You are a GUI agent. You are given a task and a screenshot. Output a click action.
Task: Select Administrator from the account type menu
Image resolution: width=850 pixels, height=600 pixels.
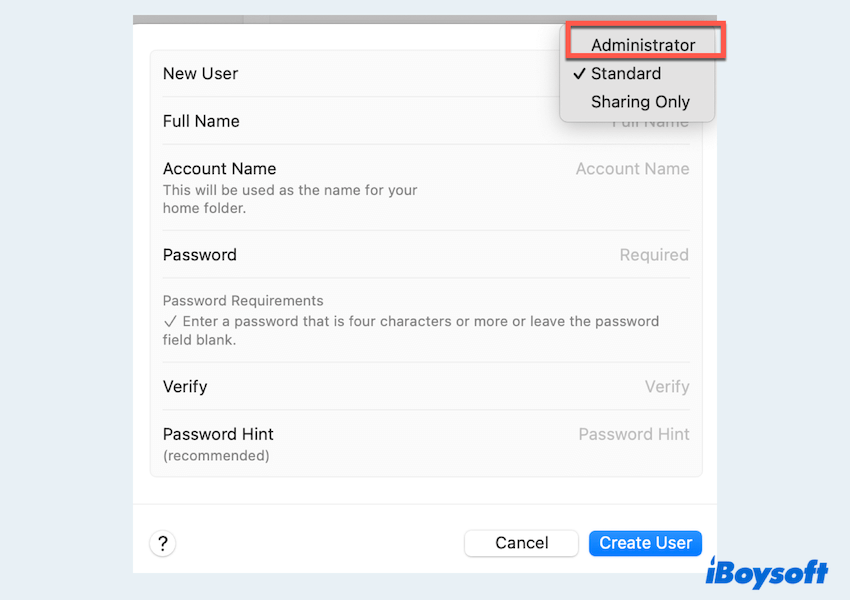click(642, 45)
